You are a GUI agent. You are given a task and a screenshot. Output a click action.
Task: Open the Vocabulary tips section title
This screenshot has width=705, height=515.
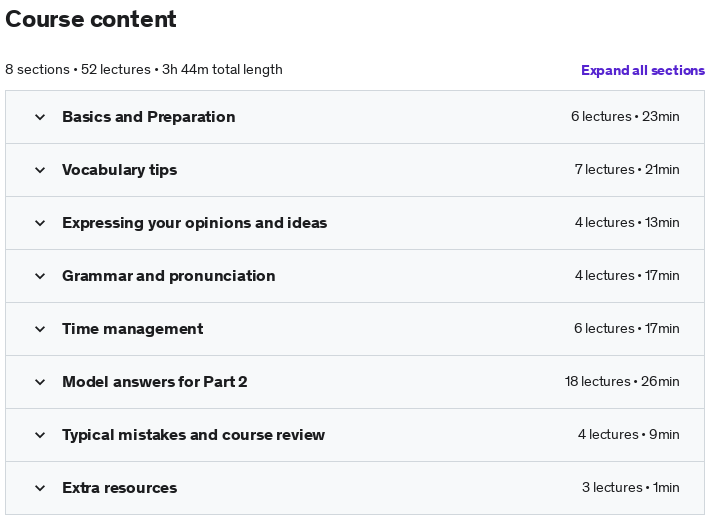120,170
